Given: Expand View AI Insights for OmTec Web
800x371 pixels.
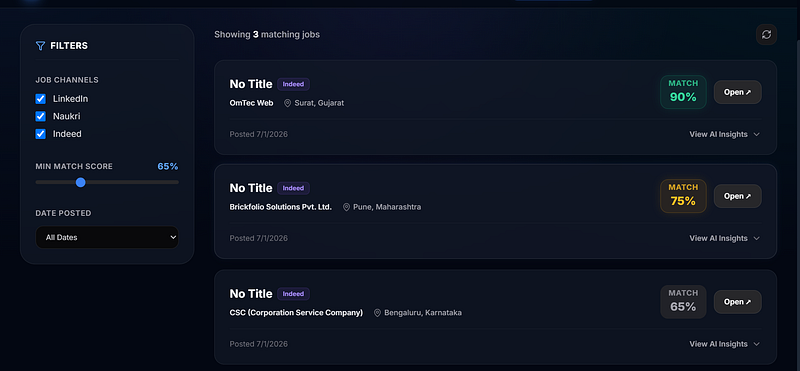Looking at the screenshot, I should point(724,134).
